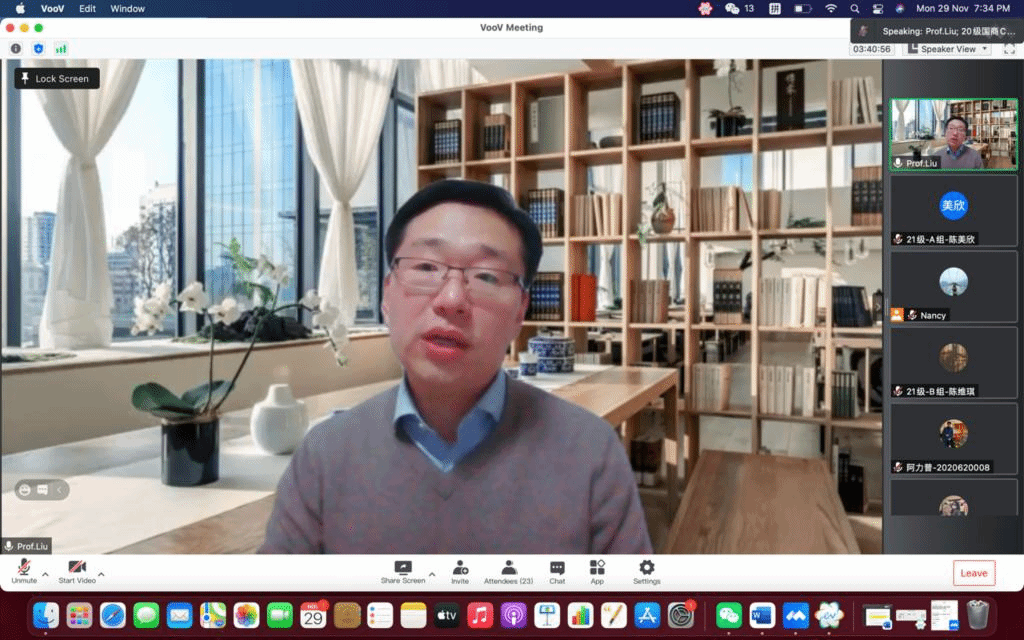Toggle Lock Screen pin
Screen dimensions: 1024x640
click(57, 78)
